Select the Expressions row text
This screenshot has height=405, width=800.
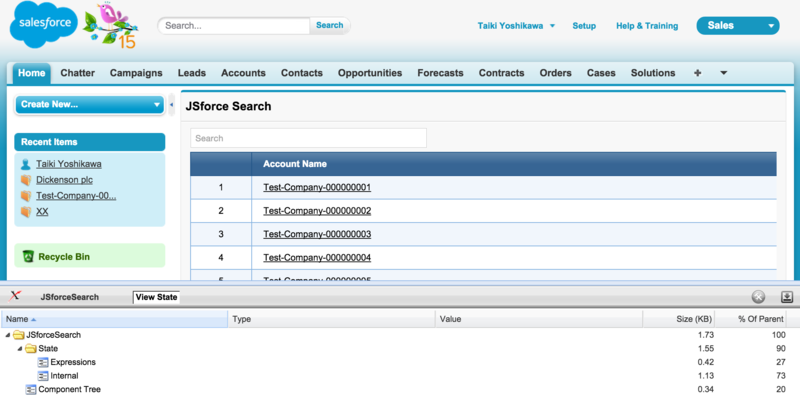click(x=73, y=362)
